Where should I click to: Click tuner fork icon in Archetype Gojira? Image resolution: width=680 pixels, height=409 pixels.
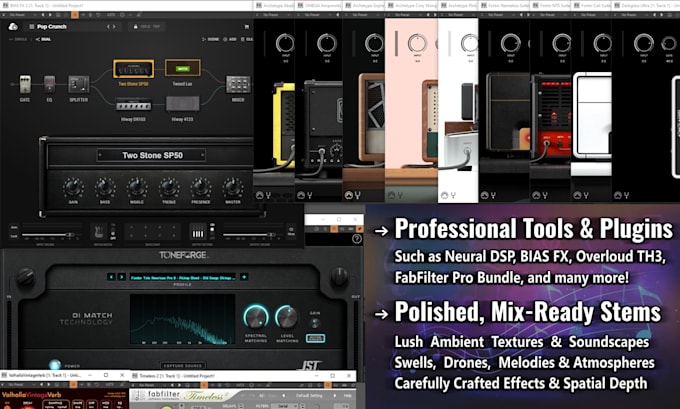tap(358, 196)
